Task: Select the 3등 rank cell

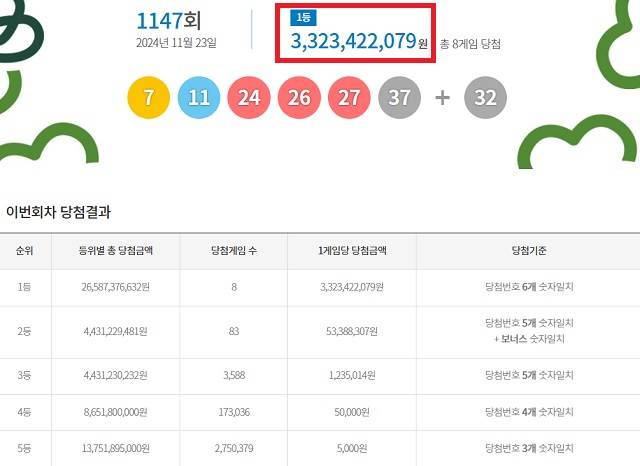Action: [x=24, y=375]
